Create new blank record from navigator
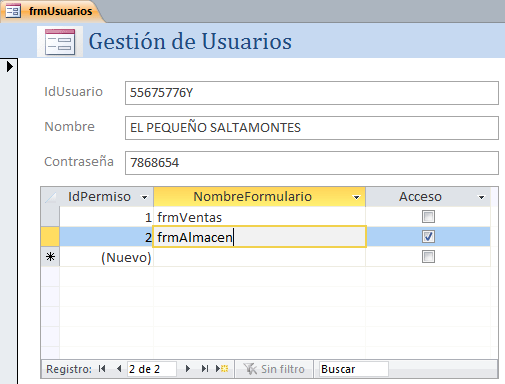505x384 pixels. [x=222, y=369]
